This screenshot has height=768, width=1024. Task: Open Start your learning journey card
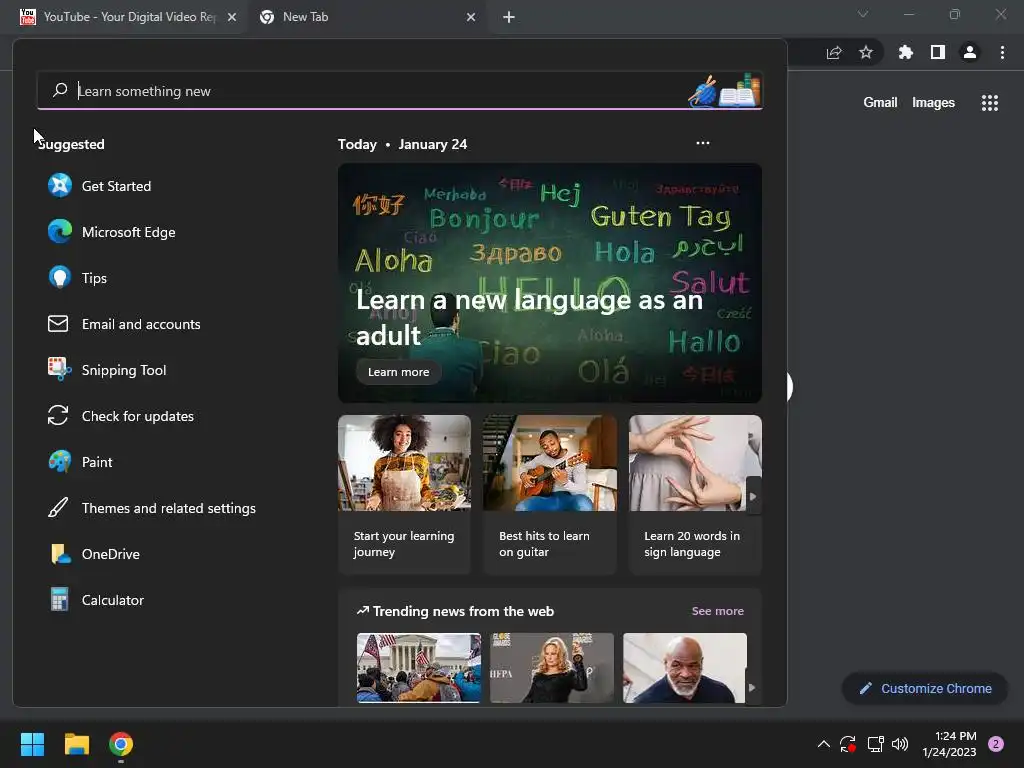tap(404, 494)
